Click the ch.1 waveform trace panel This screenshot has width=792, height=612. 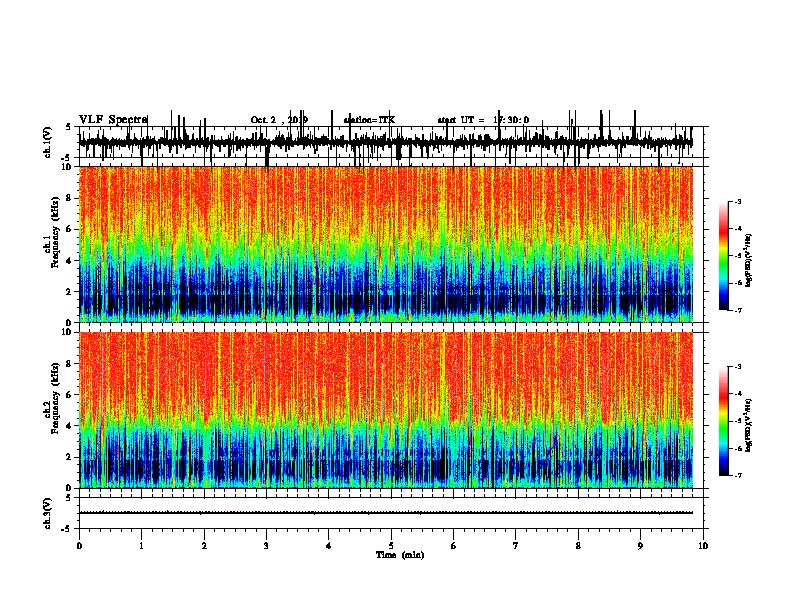[391, 142]
